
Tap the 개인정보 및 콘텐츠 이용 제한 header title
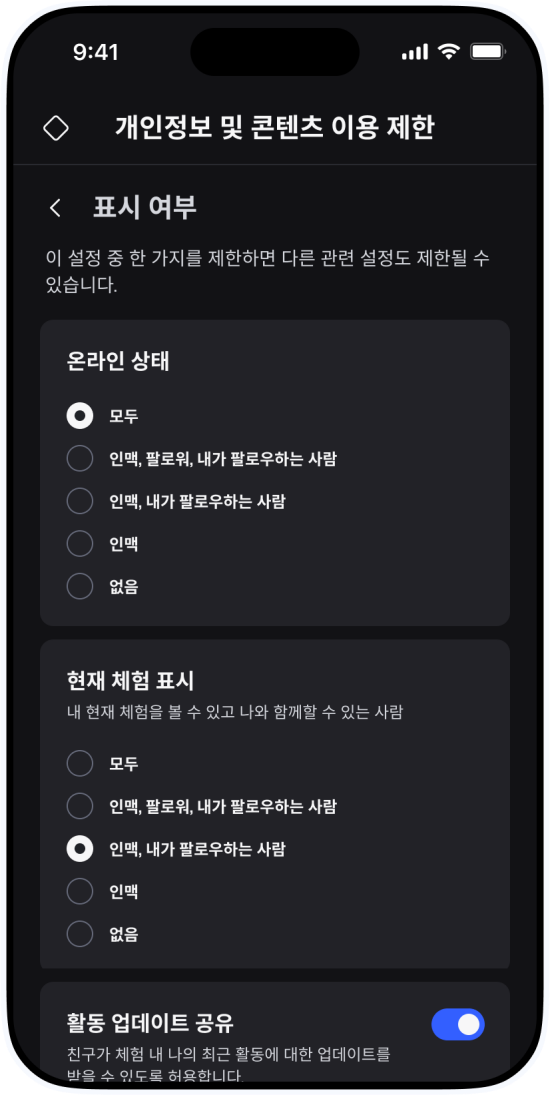(274, 128)
